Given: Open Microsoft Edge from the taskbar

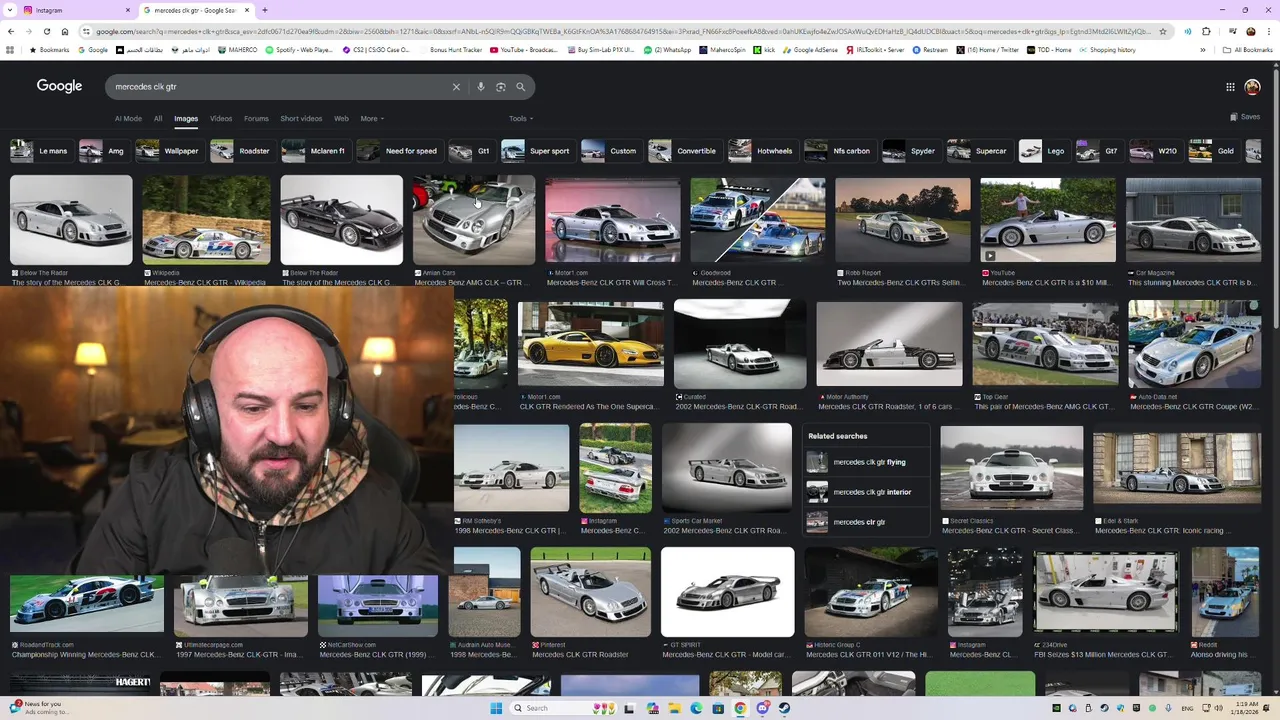Looking at the screenshot, I should [x=696, y=708].
